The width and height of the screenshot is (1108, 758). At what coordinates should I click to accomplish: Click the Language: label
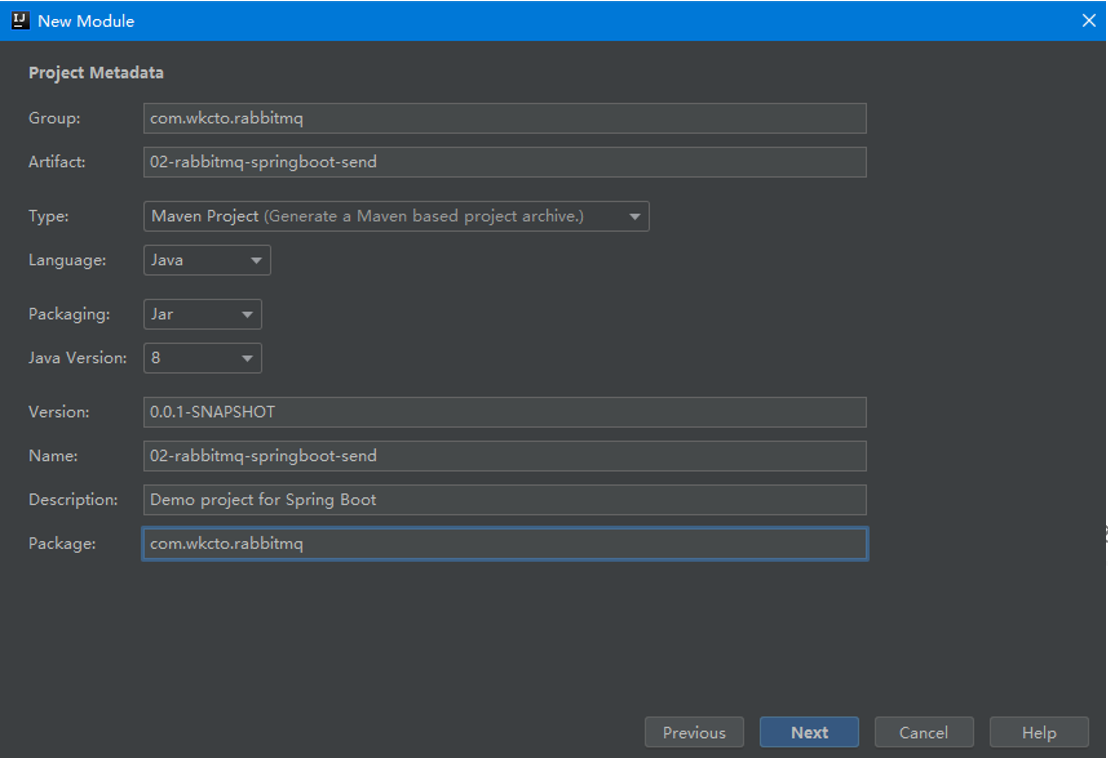67,260
